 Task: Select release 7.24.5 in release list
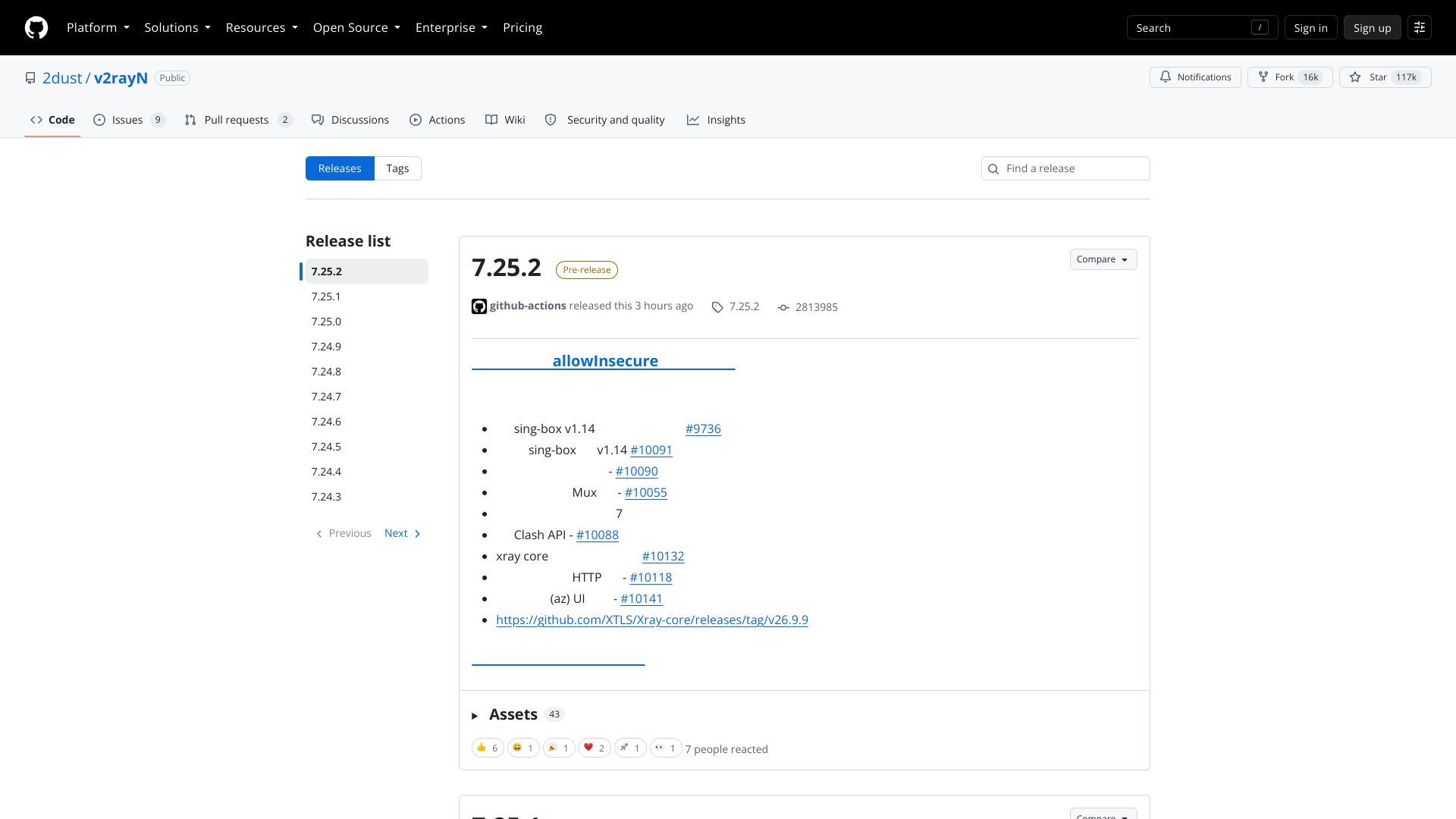coord(367,447)
